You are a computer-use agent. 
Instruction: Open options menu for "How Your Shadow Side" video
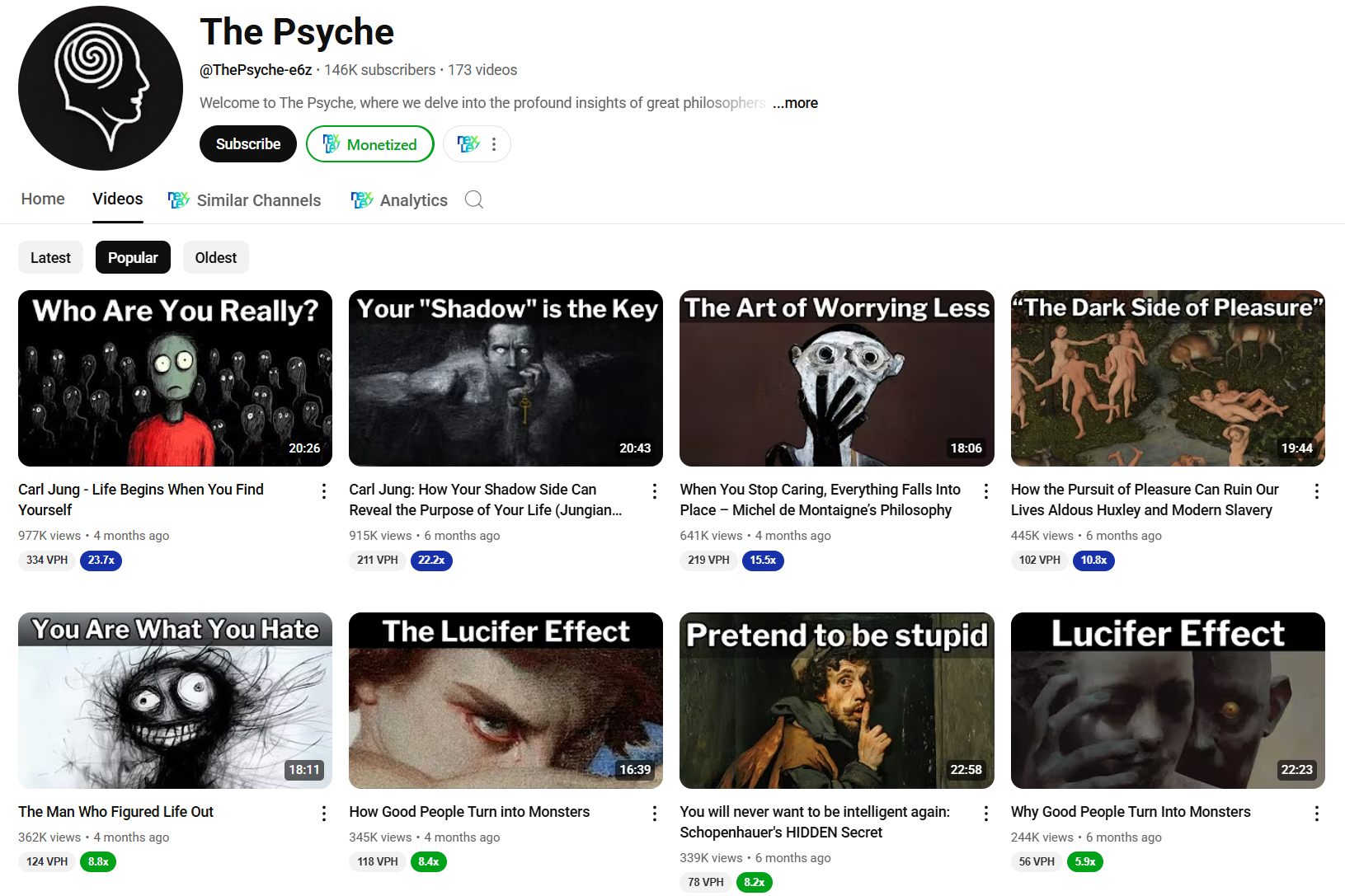(655, 491)
